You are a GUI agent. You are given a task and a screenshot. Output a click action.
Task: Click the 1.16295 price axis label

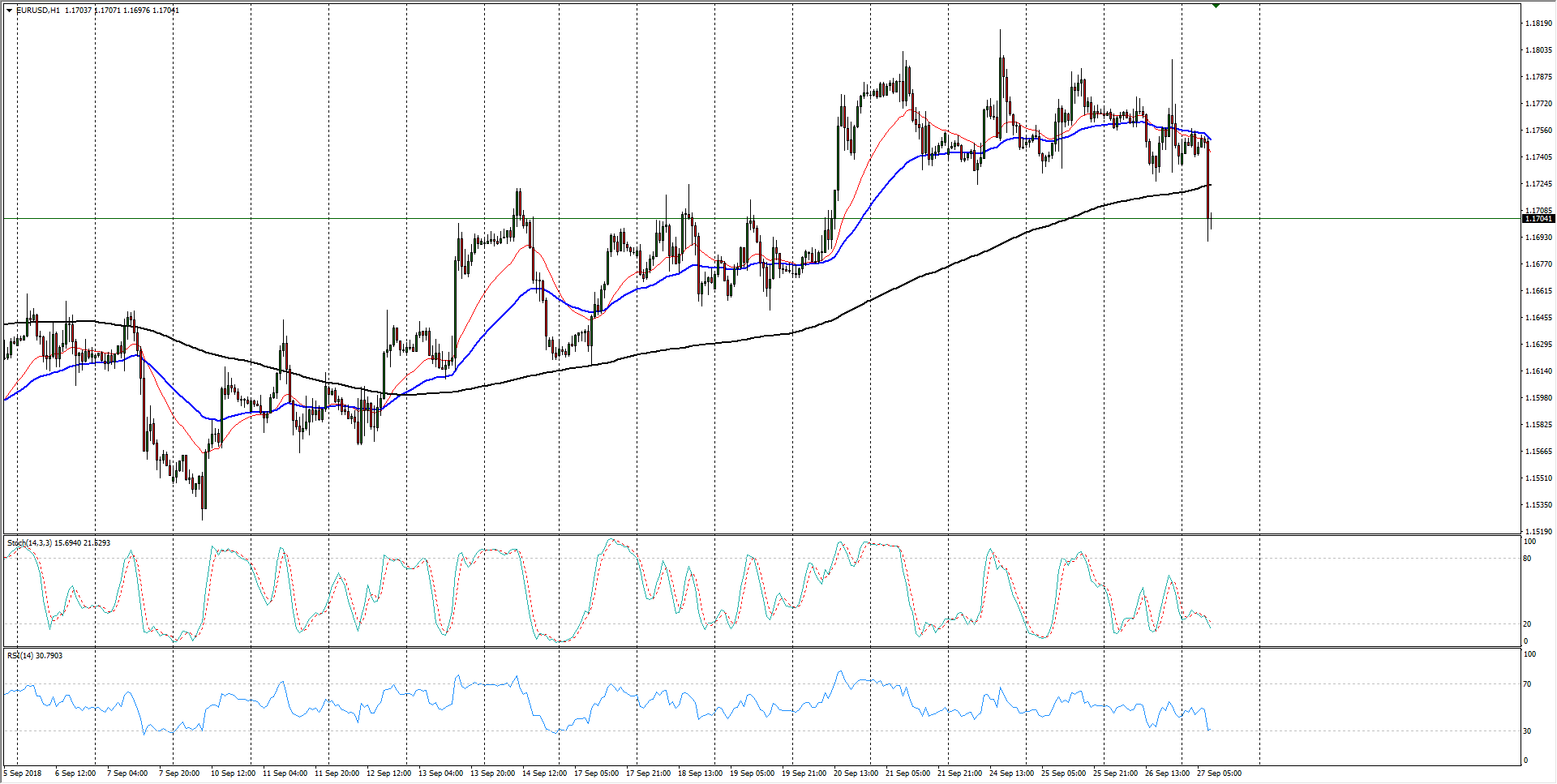tap(1538, 345)
